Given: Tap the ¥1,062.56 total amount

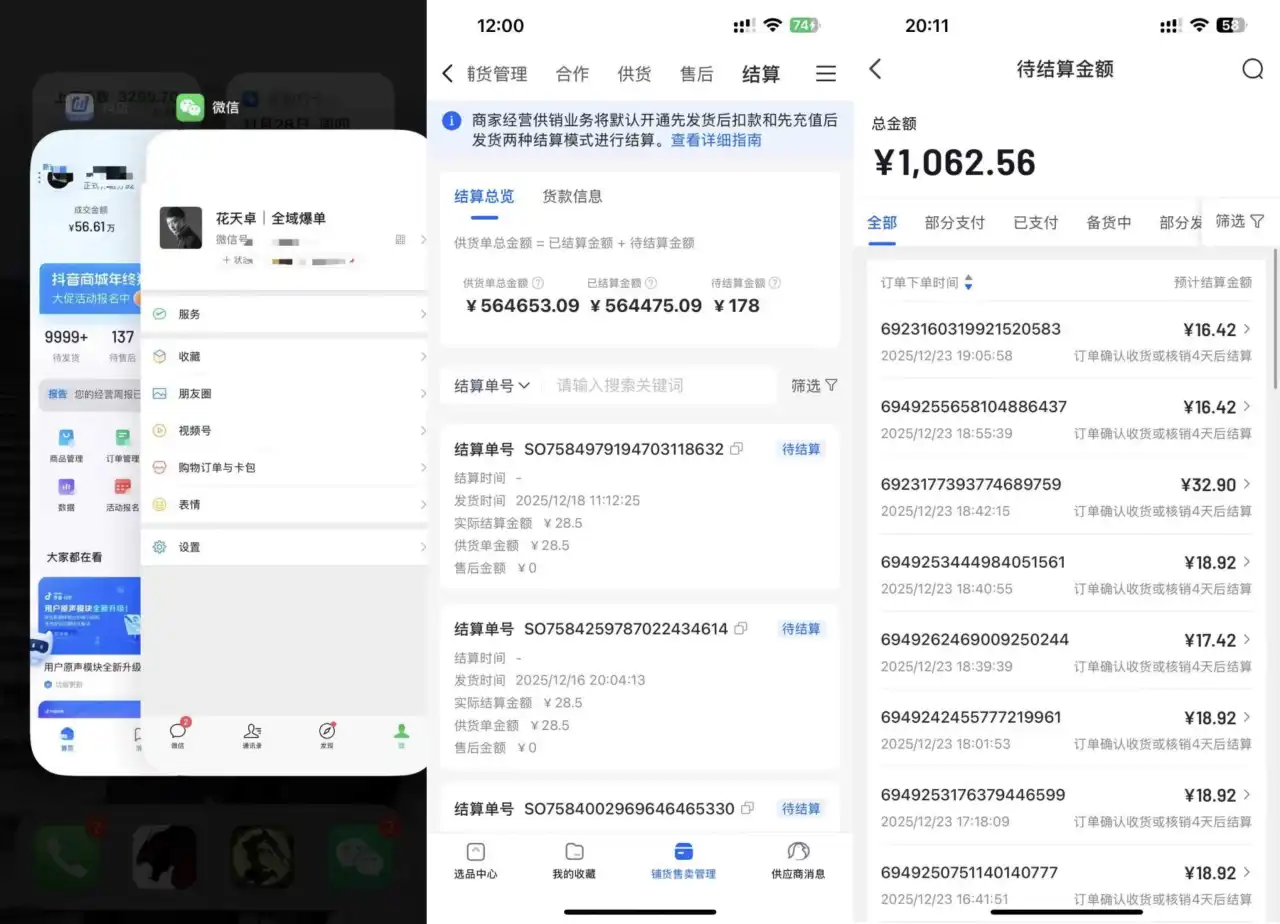Looking at the screenshot, I should [954, 163].
